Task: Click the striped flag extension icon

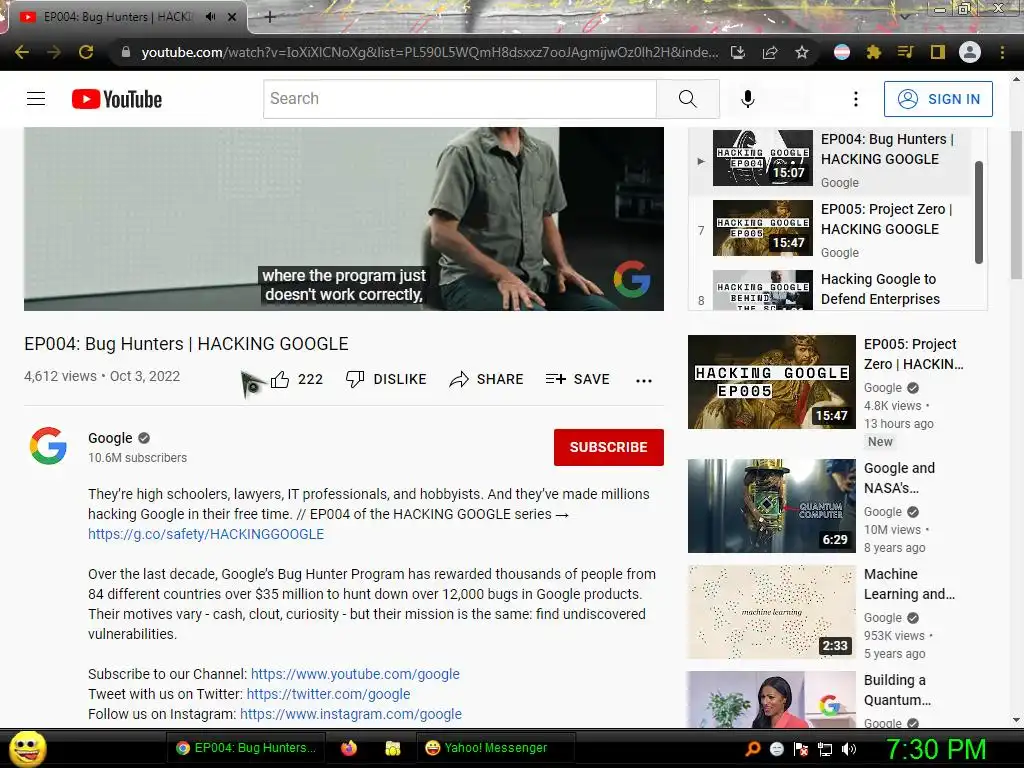Action: pos(842,52)
